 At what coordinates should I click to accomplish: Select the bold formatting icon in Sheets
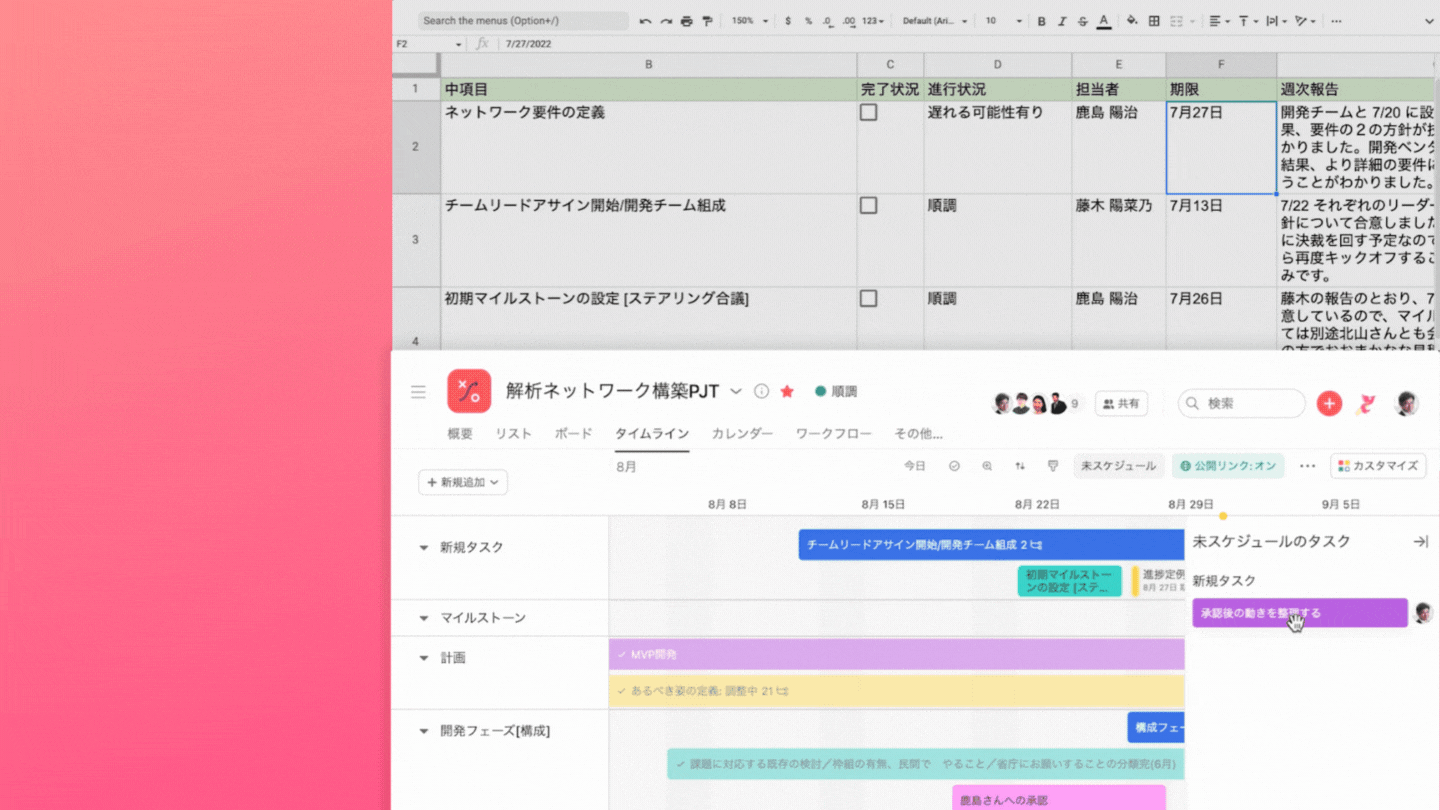(x=1042, y=21)
